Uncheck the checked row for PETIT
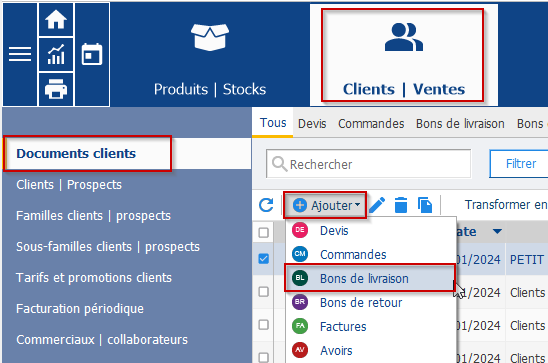 [264, 259]
